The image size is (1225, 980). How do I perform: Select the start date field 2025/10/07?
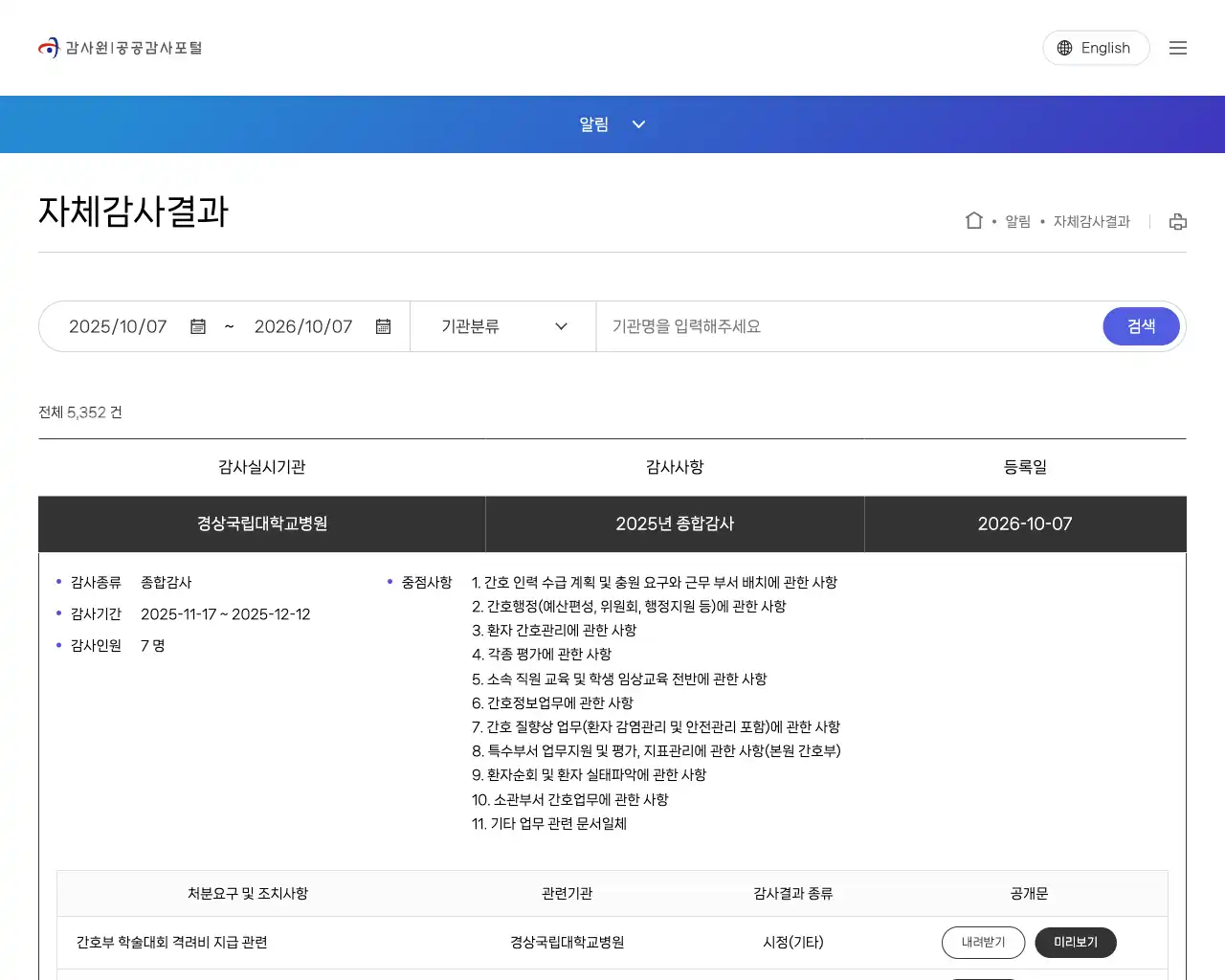tap(118, 326)
